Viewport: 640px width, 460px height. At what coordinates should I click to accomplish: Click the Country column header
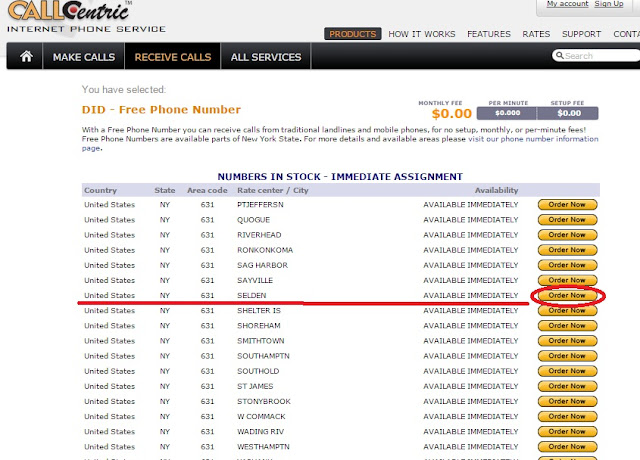(x=100, y=190)
